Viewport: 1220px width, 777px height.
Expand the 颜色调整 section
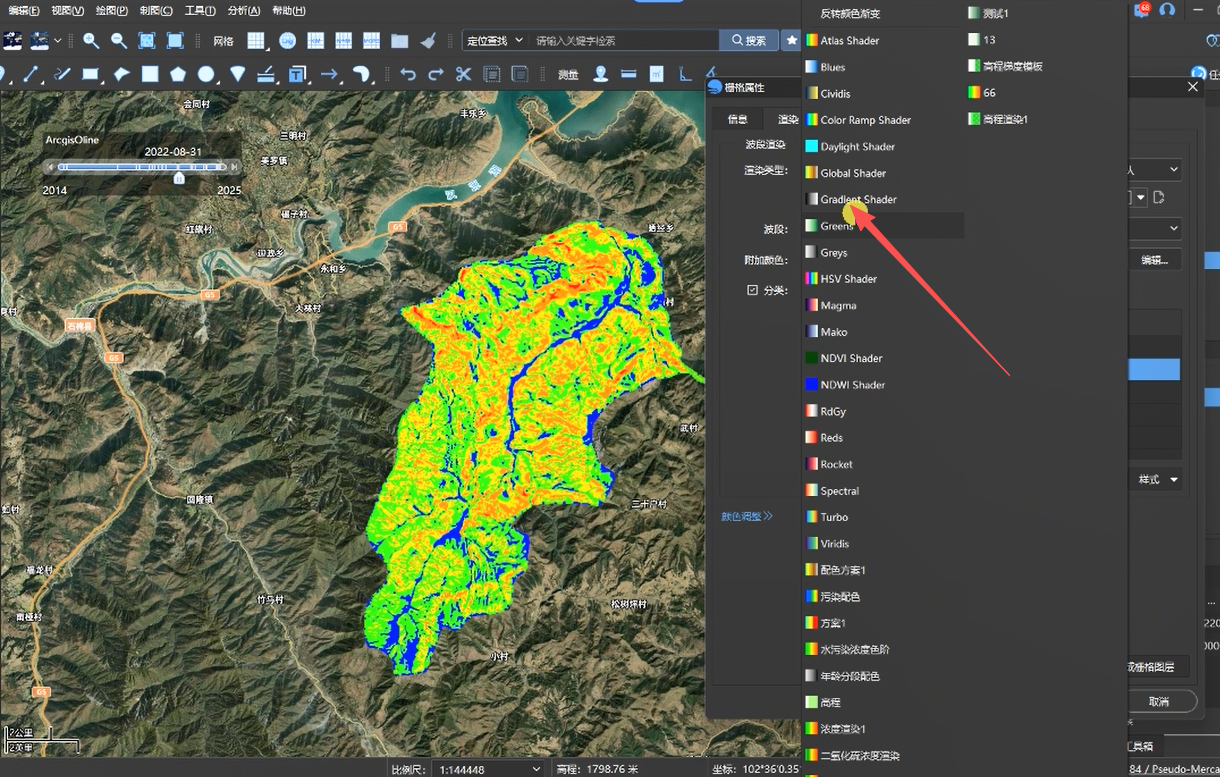click(747, 517)
